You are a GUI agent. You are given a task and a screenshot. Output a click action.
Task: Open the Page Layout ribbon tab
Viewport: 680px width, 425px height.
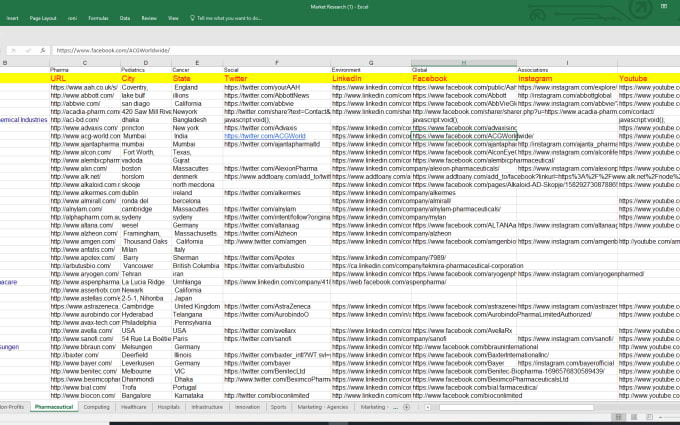43,18
